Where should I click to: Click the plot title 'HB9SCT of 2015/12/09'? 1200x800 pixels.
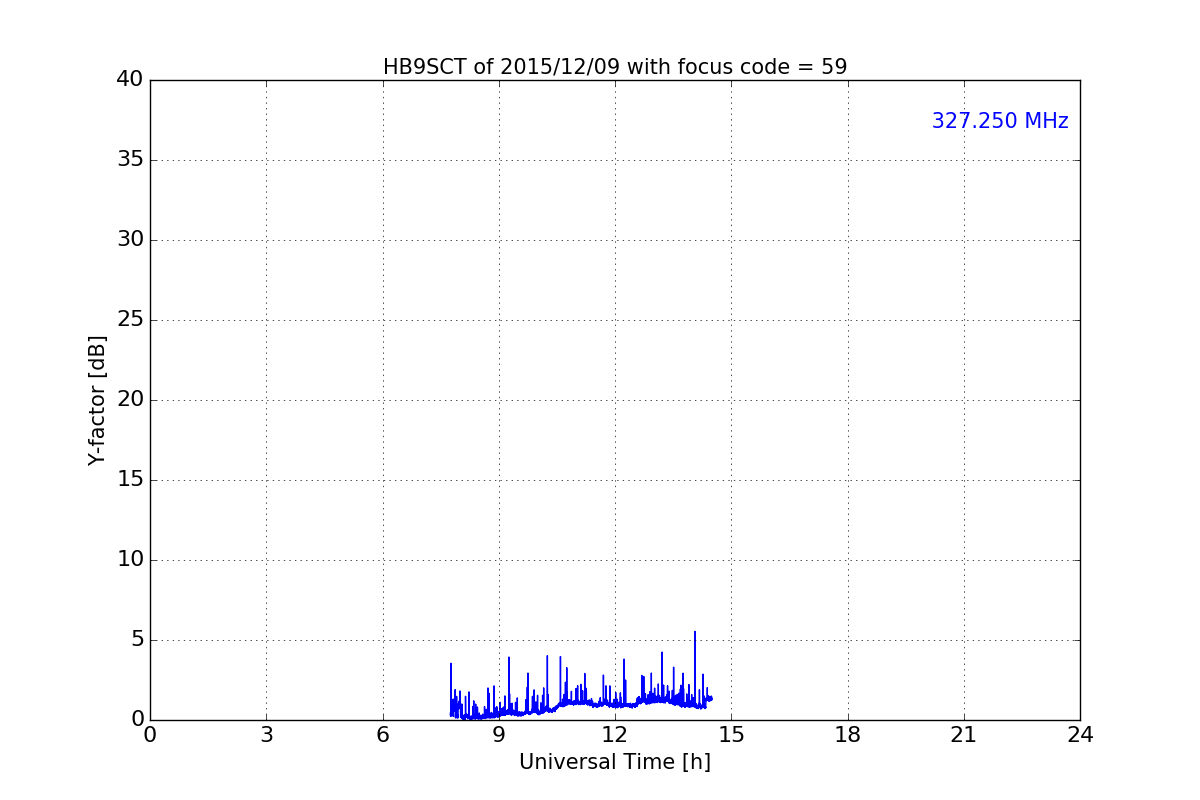click(501, 67)
